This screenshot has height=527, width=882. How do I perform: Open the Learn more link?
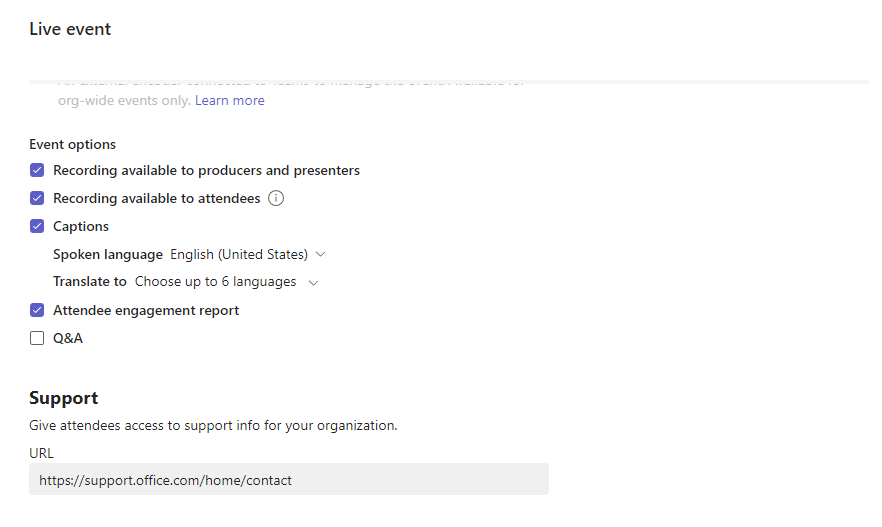pos(230,101)
